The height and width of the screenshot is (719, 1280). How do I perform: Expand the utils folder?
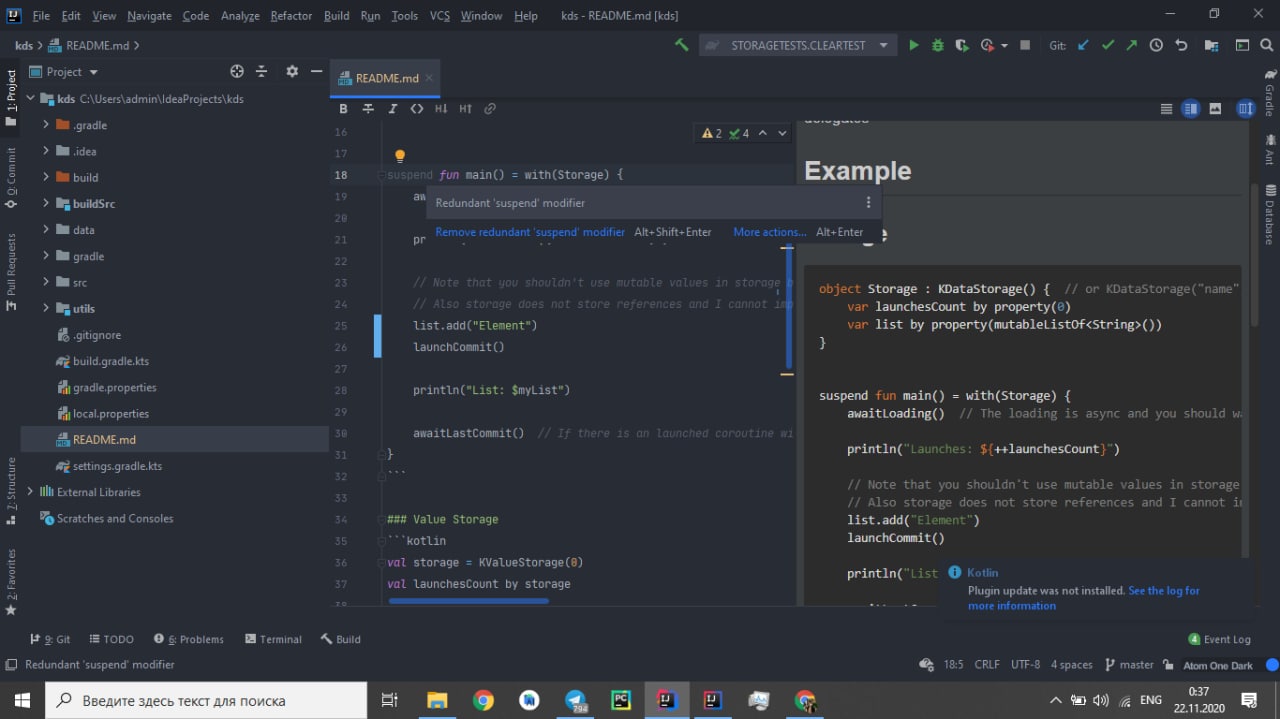point(46,308)
